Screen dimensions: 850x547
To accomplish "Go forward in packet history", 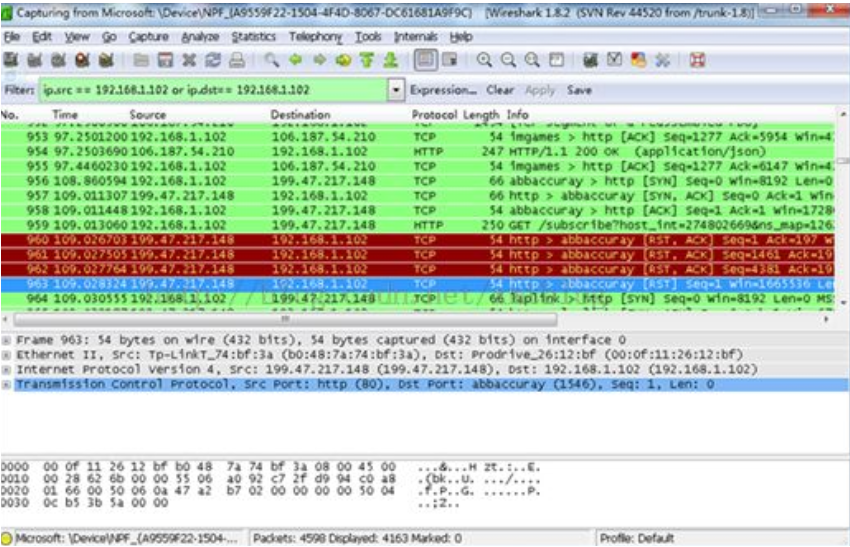I will point(319,60).
